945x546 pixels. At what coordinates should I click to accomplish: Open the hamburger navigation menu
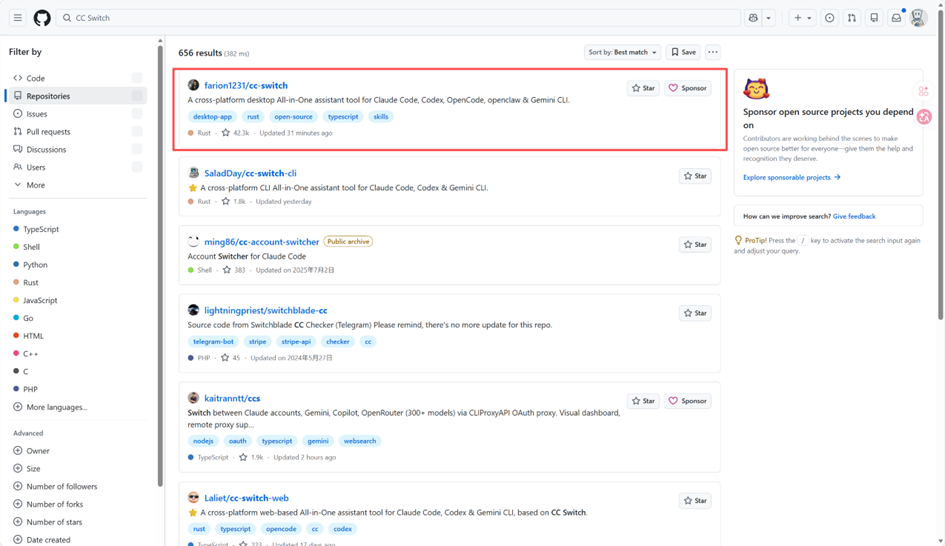[17, 18]
